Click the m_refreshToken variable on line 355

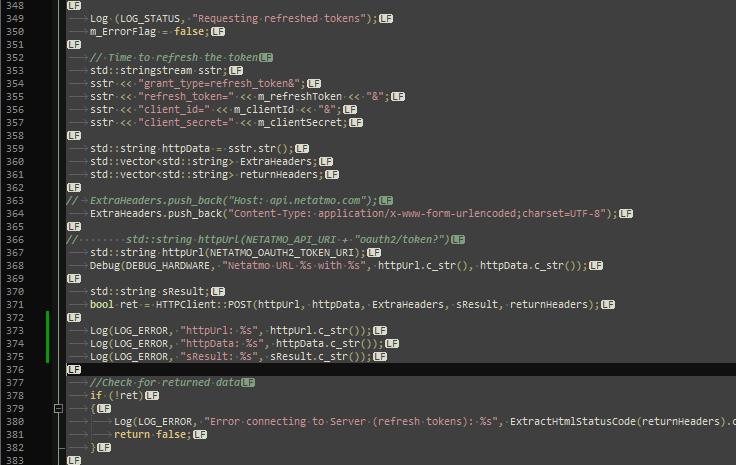(300, 97)
